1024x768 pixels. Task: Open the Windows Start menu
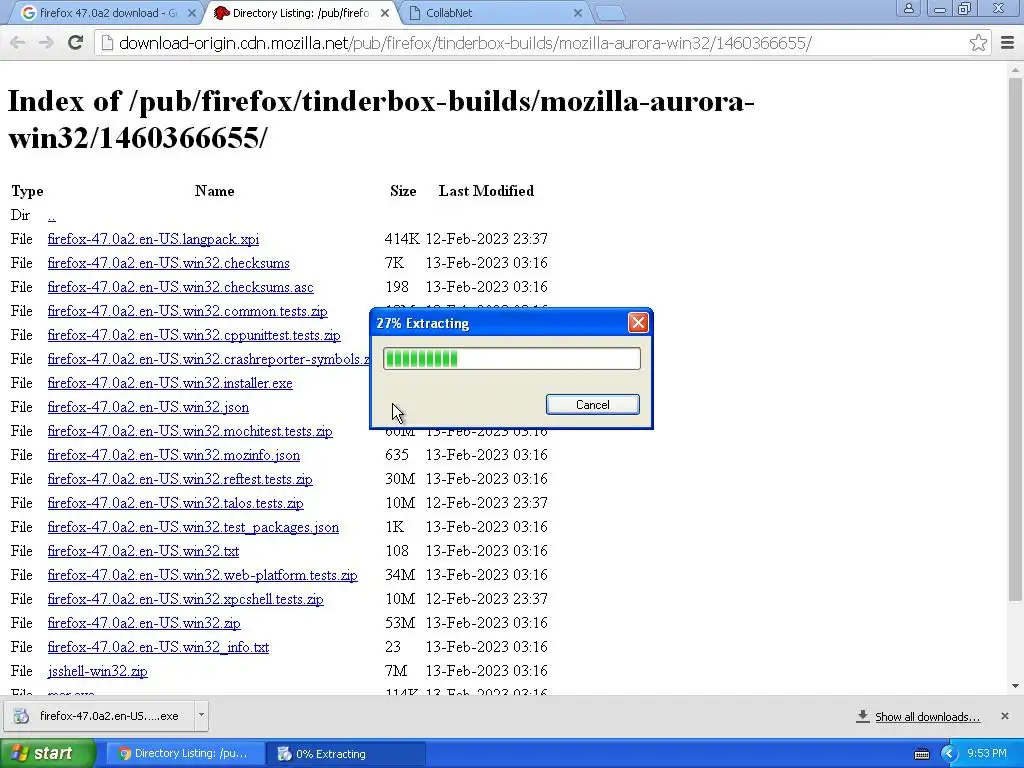click(48, 754)
